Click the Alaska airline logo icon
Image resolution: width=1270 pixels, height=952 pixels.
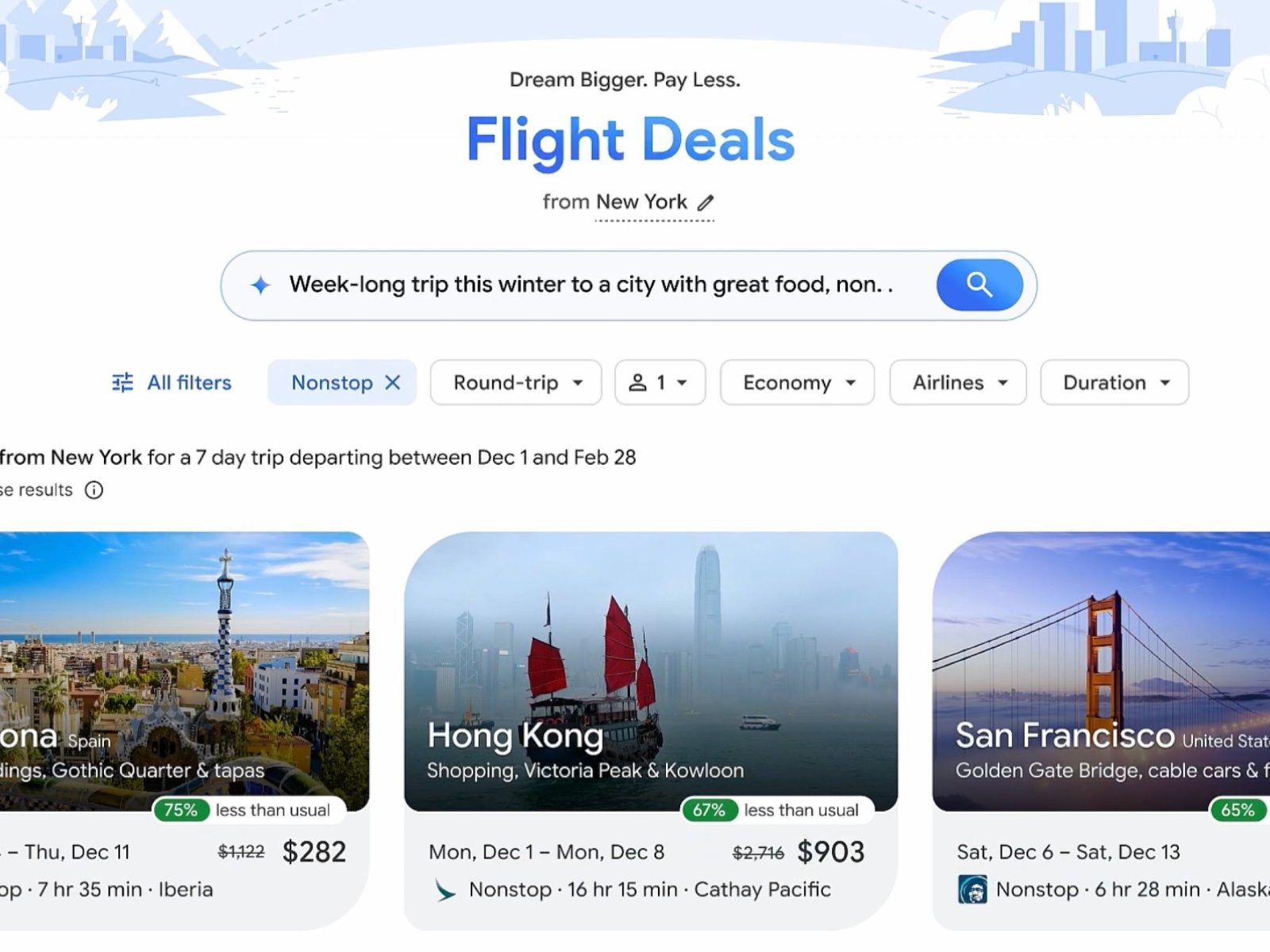tap(972, 890)
